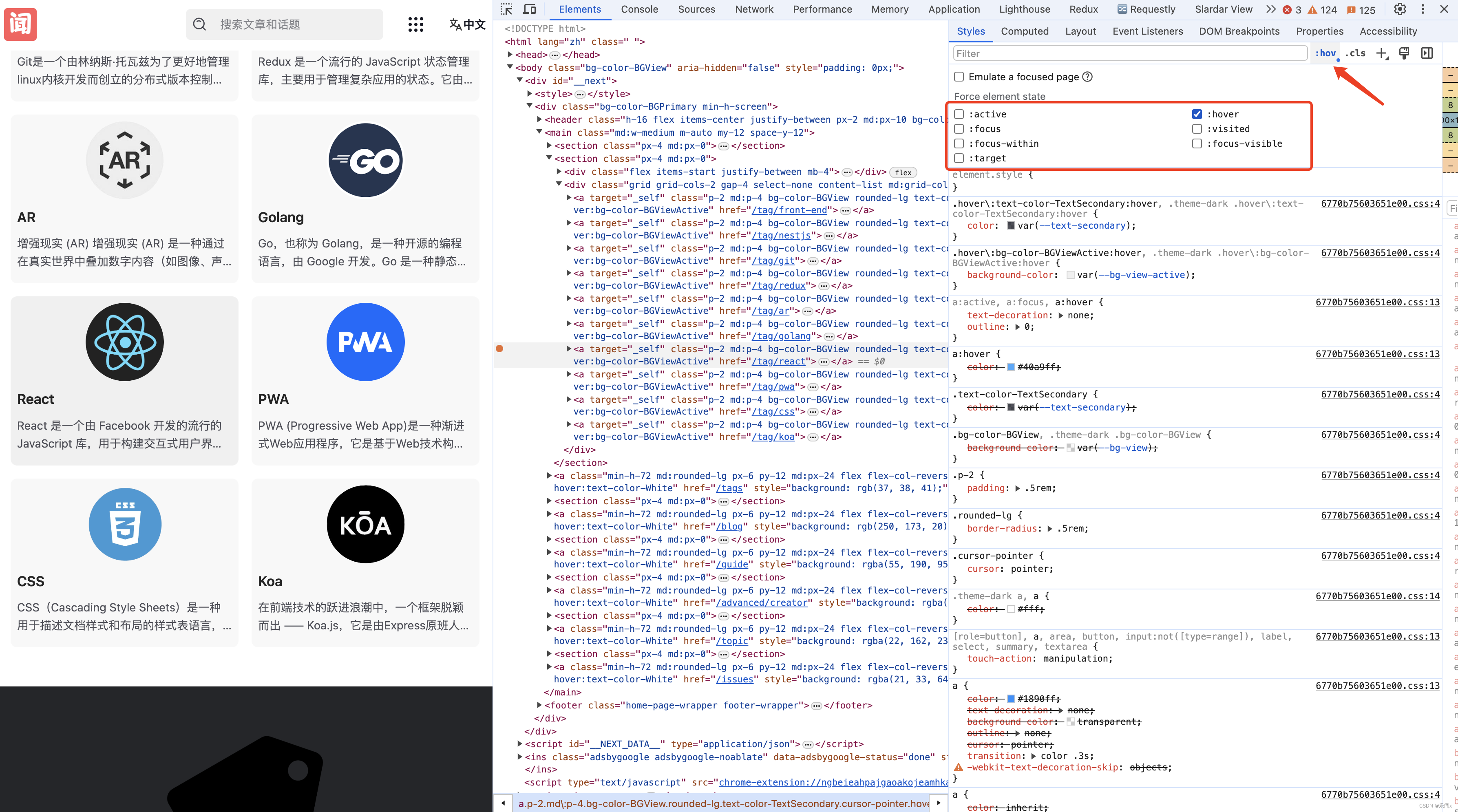Open the Event Listeners tab
The height and width of the screenshot is (812, 1458).
click(1147, 31)
